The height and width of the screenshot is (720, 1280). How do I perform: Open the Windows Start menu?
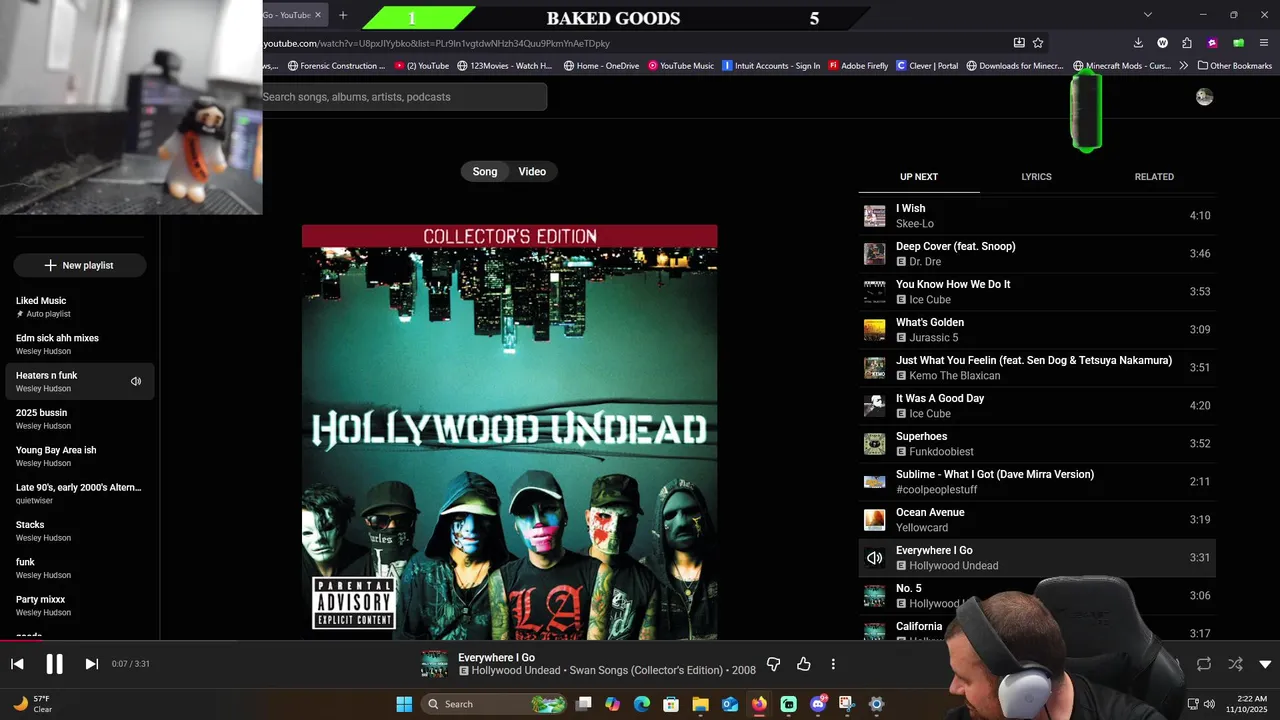click(404, 704)
